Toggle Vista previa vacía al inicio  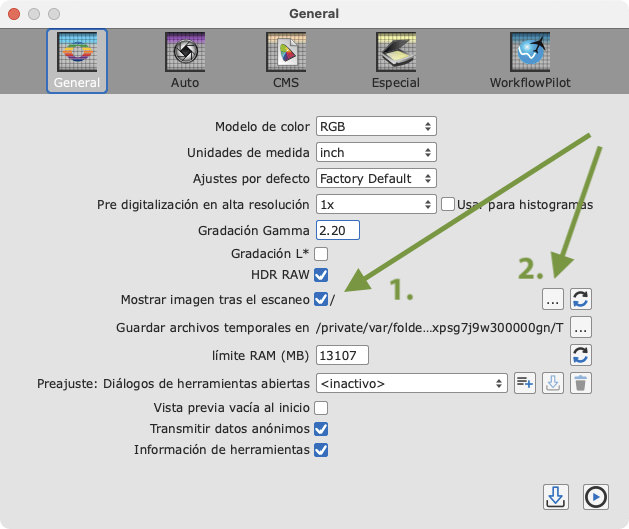pyautogui.click(x=321, y=408)
